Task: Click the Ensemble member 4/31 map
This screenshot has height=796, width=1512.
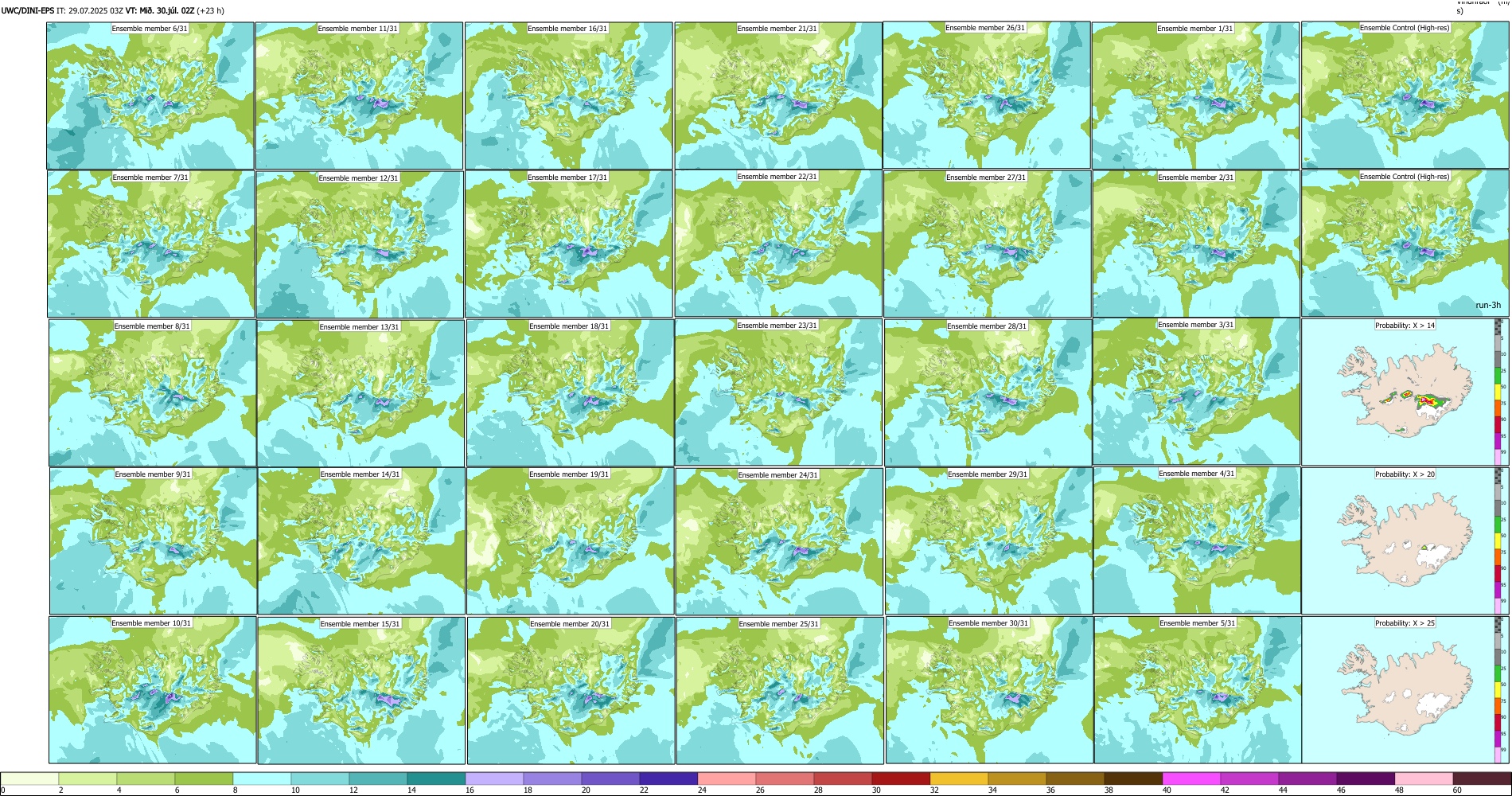Action: [1197, 540]
